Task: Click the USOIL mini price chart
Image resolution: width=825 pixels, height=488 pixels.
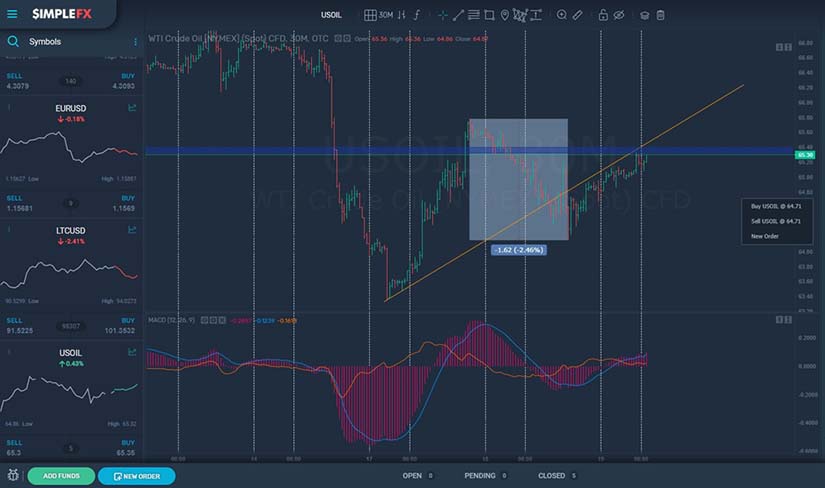Action: (x=69, y=394)
